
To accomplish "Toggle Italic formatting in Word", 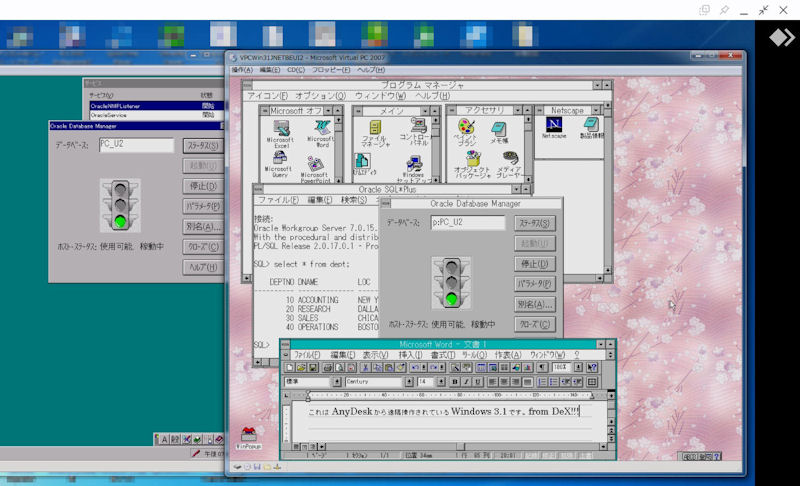I will 466,382.
